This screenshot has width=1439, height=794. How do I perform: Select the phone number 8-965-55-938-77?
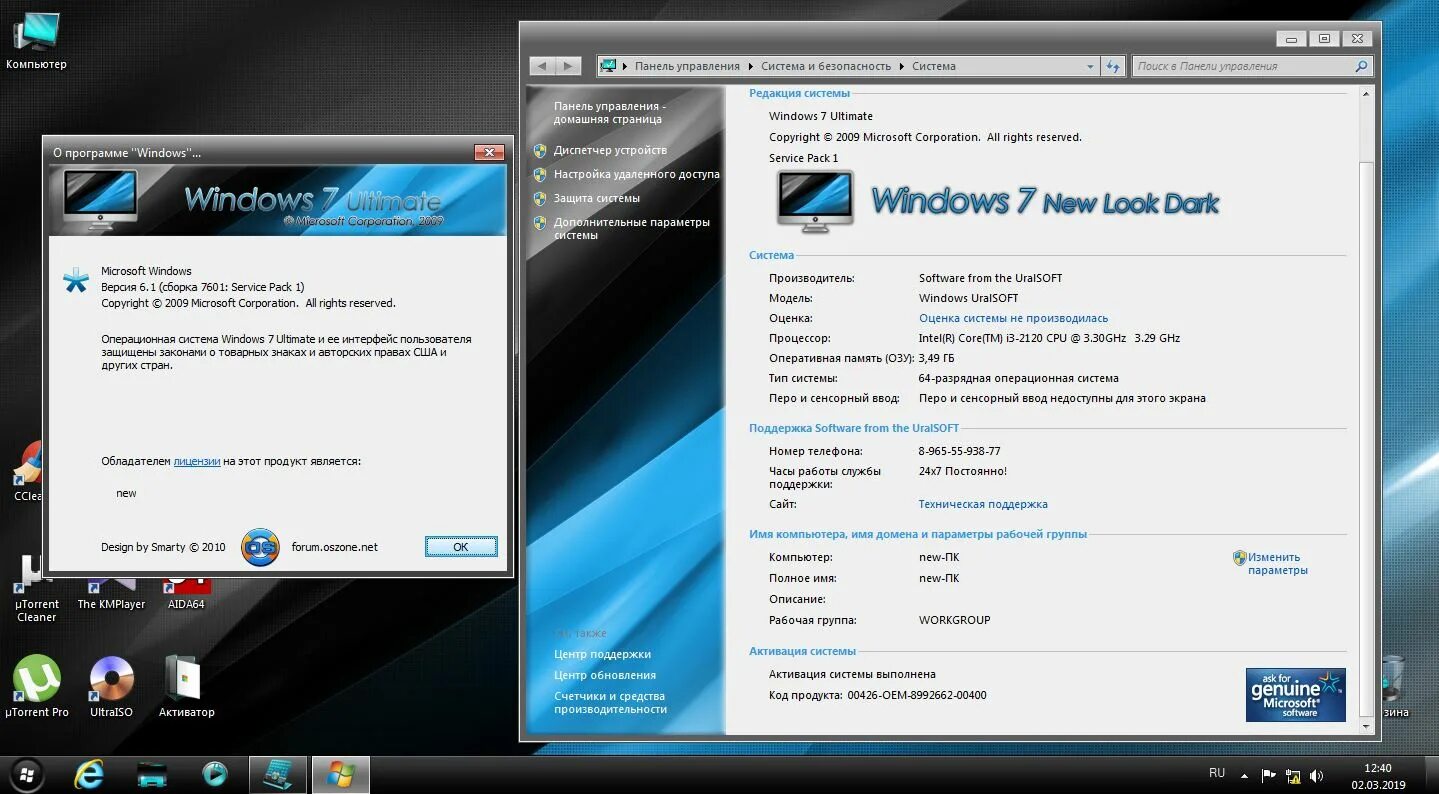click(x=959, y=451)
